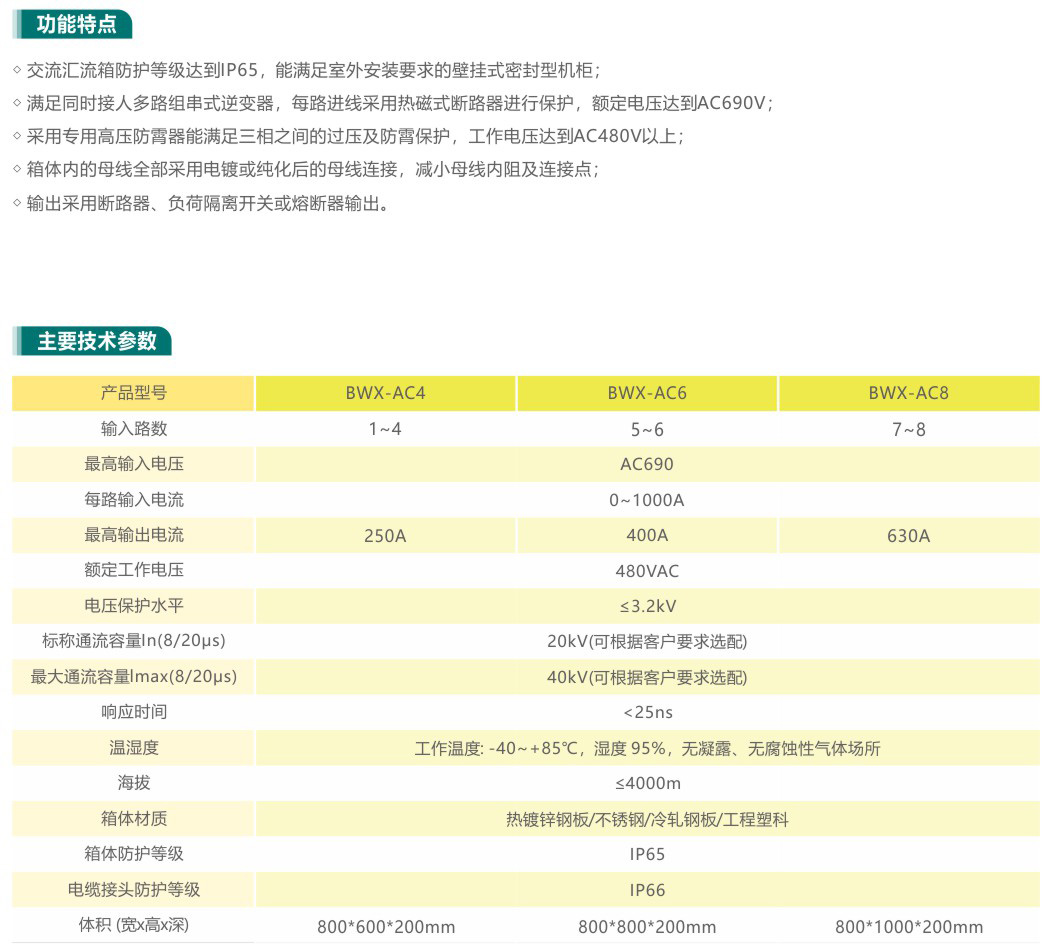Click the ≤3.2kV value cell
This screenshot has height=944, width=1042.
tap(647, 606)
